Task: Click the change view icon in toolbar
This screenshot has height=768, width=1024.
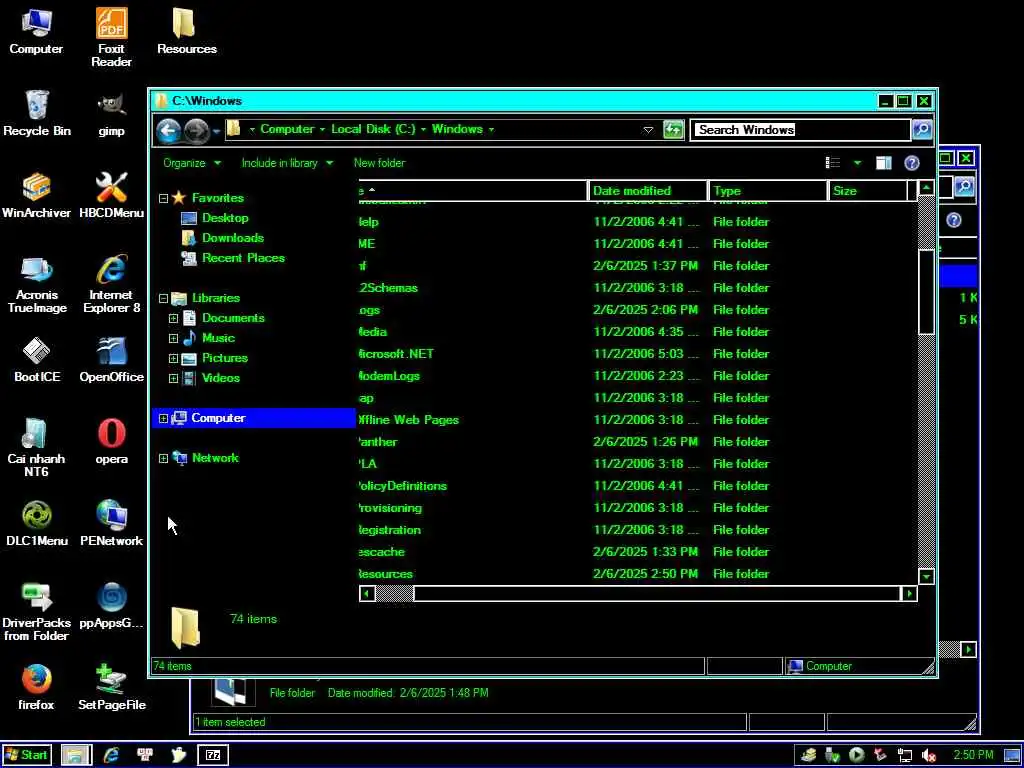Action: pos(833,163)
